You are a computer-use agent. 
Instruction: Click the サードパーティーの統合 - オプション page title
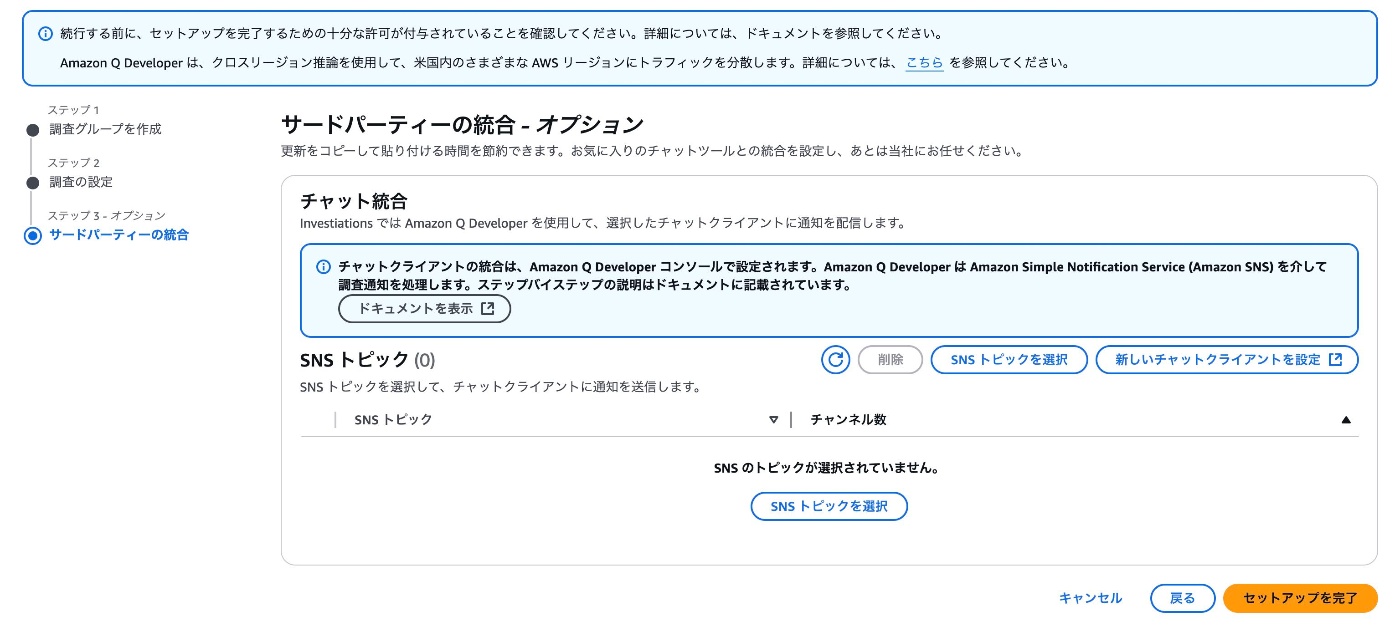point(462,125)
